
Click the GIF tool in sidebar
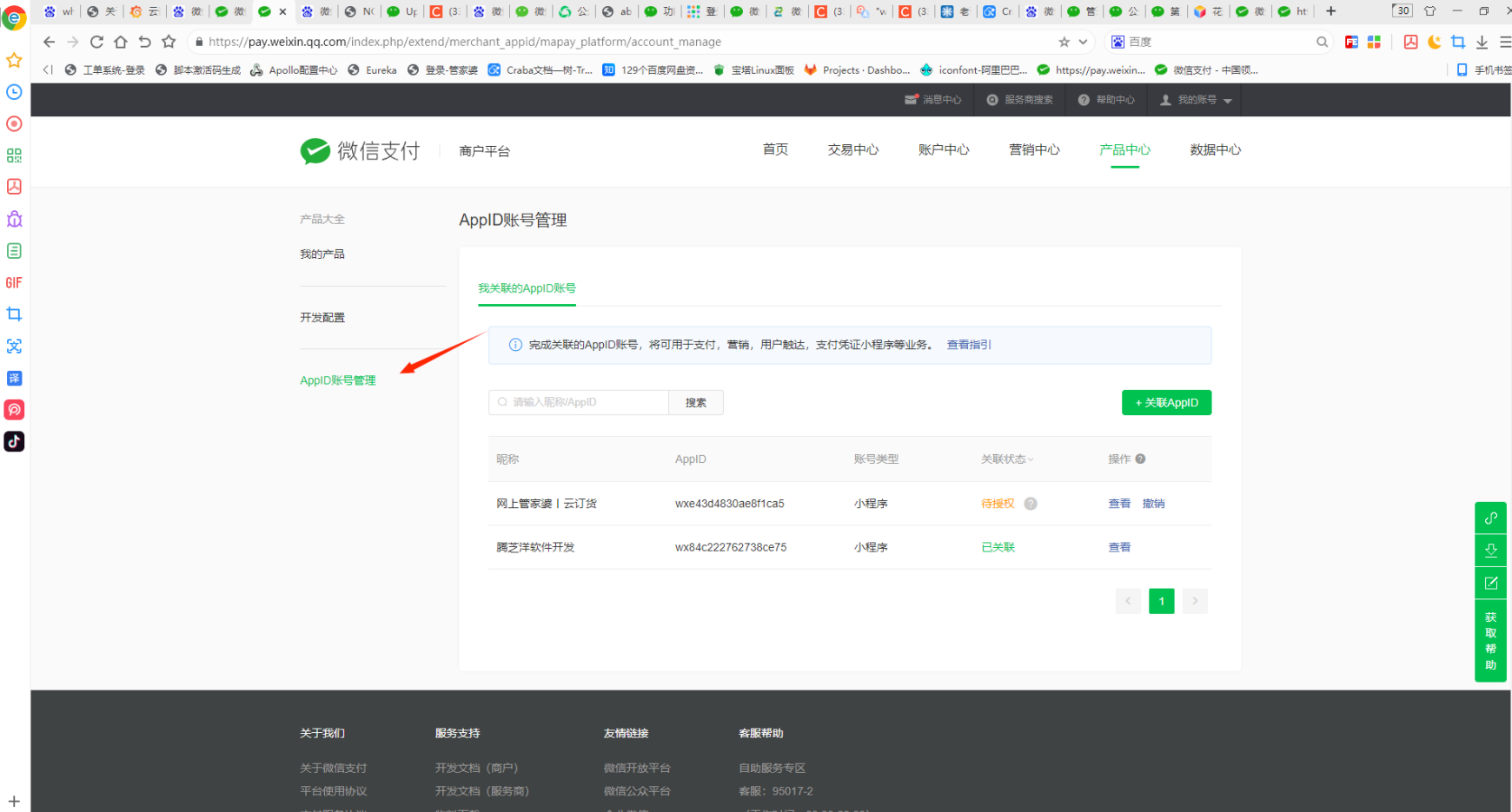coord(14,283)
